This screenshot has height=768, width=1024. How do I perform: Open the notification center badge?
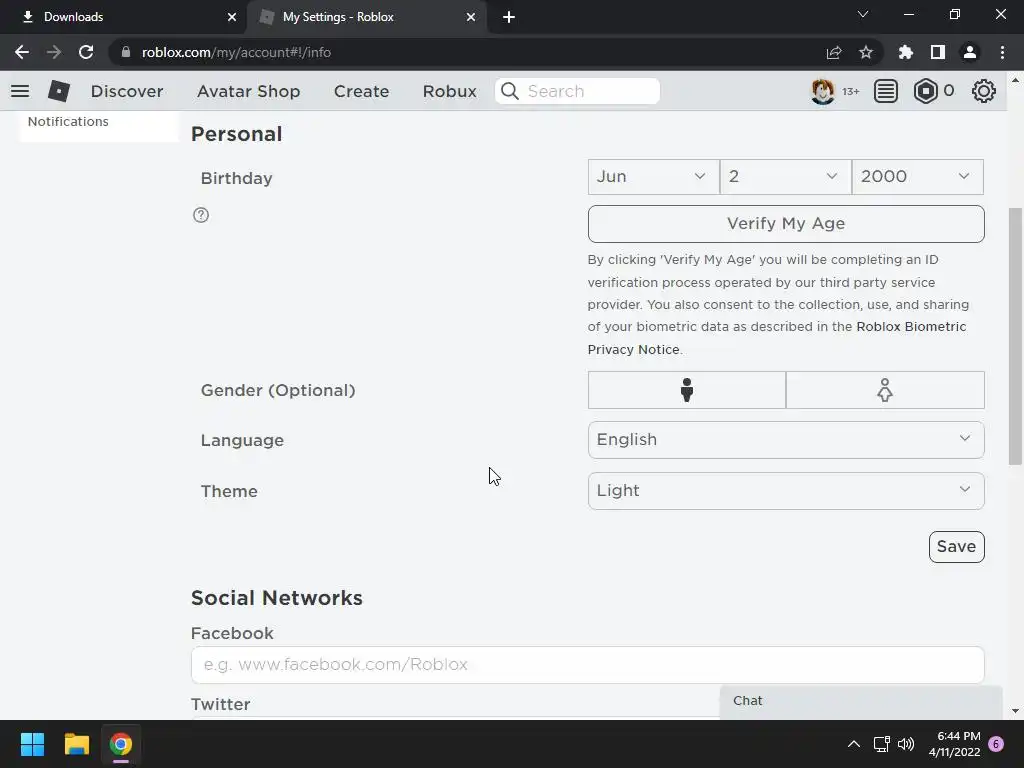coord(996,744)
